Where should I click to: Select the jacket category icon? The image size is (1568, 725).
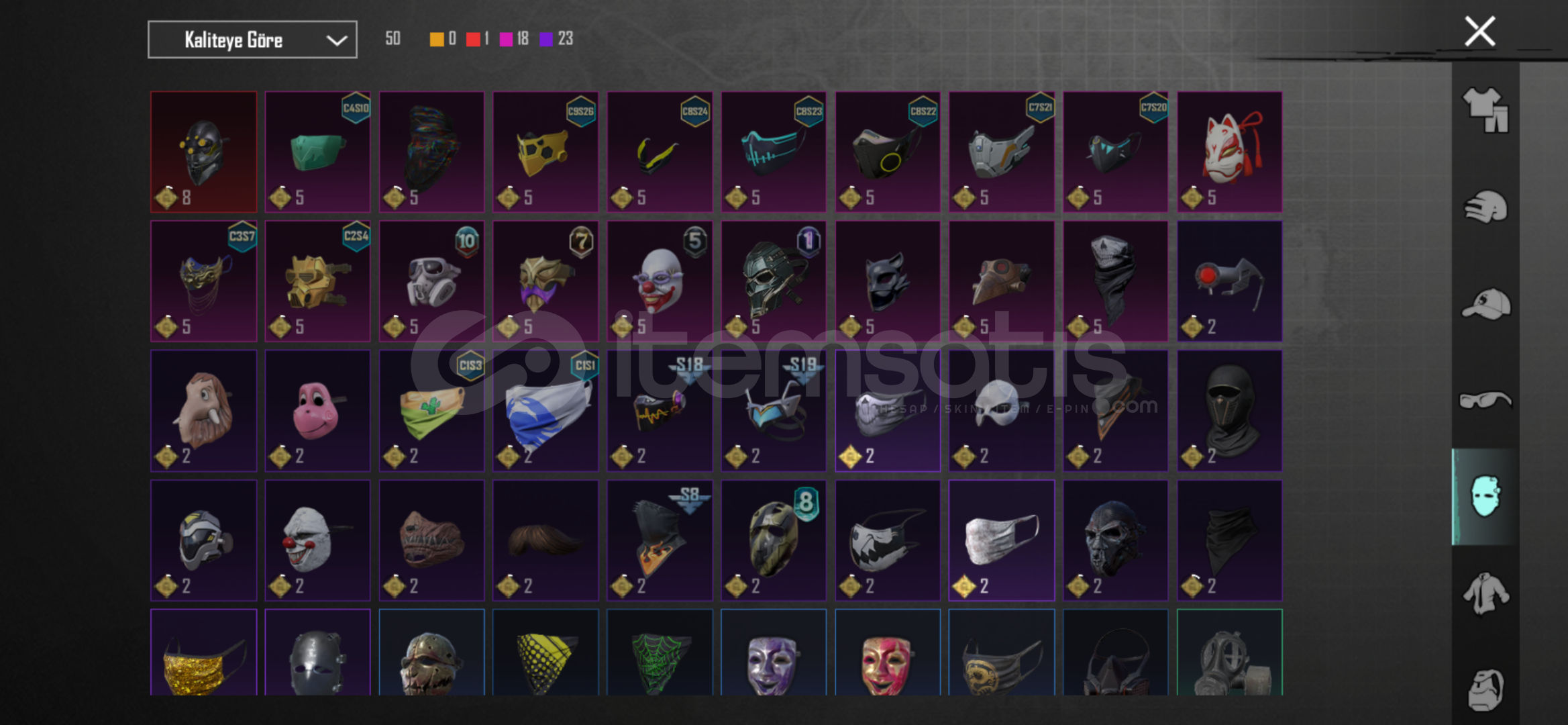pyautogui.click(x=1485, y=593)
